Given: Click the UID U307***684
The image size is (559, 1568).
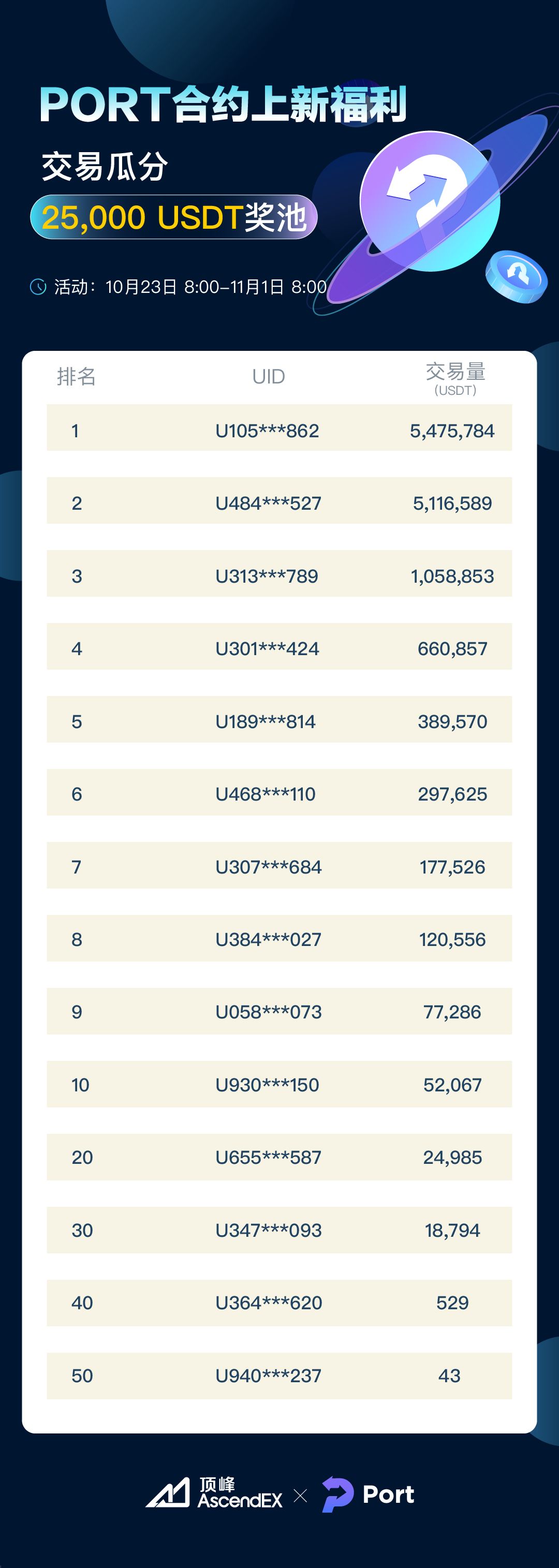Looking at the screenshot, I should [x=269, y=867].
